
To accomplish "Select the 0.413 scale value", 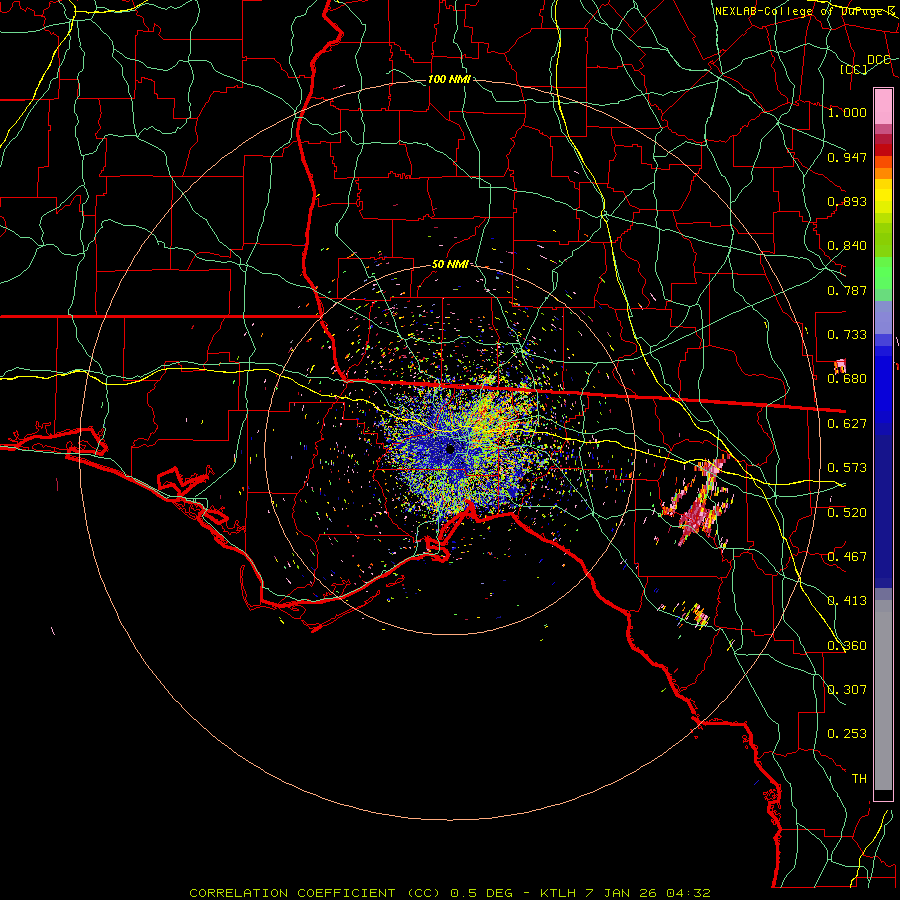I will 847,601.
